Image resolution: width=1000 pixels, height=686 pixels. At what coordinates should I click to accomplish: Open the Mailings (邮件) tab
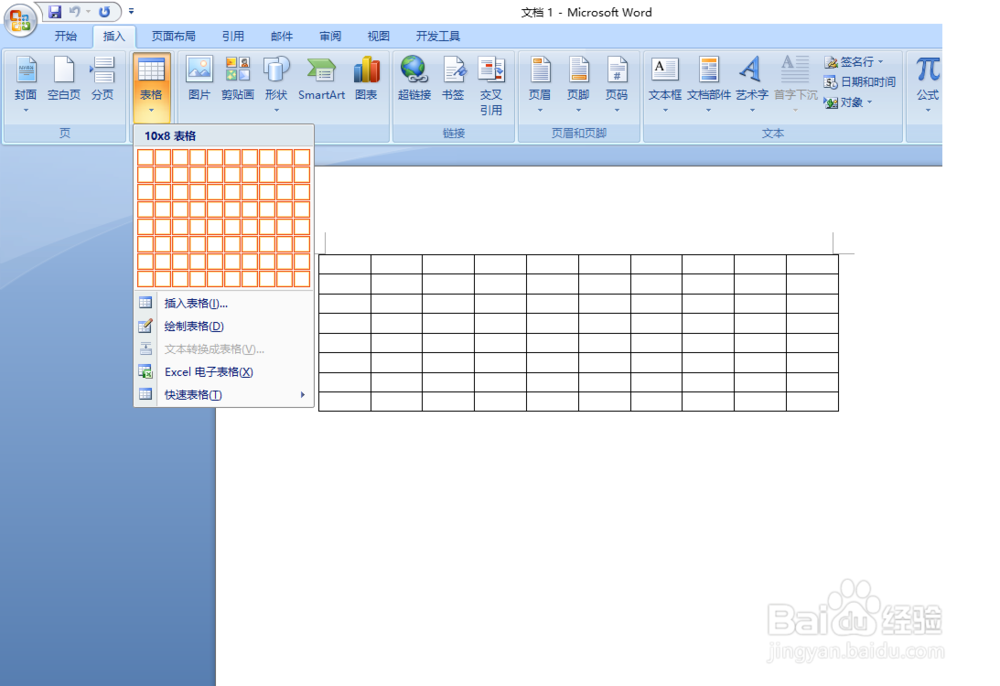click(281, 36)
